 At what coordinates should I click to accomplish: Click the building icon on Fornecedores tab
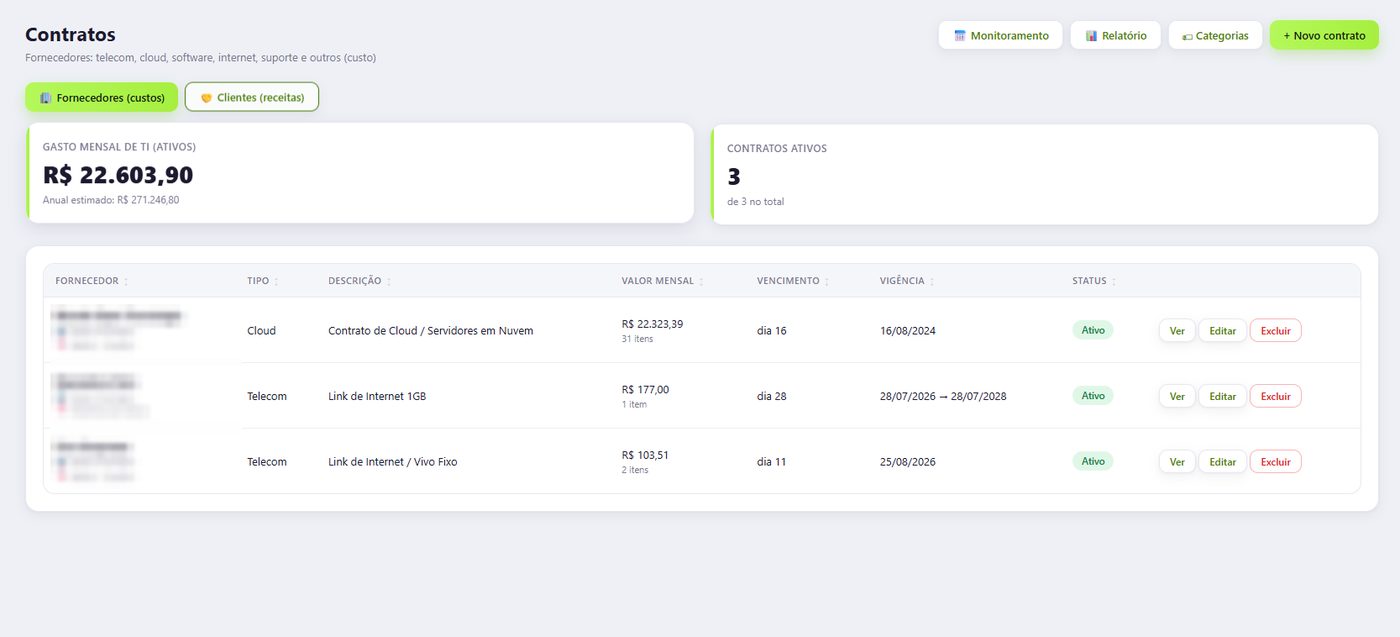pyautogui.click(x=45, y=98)
